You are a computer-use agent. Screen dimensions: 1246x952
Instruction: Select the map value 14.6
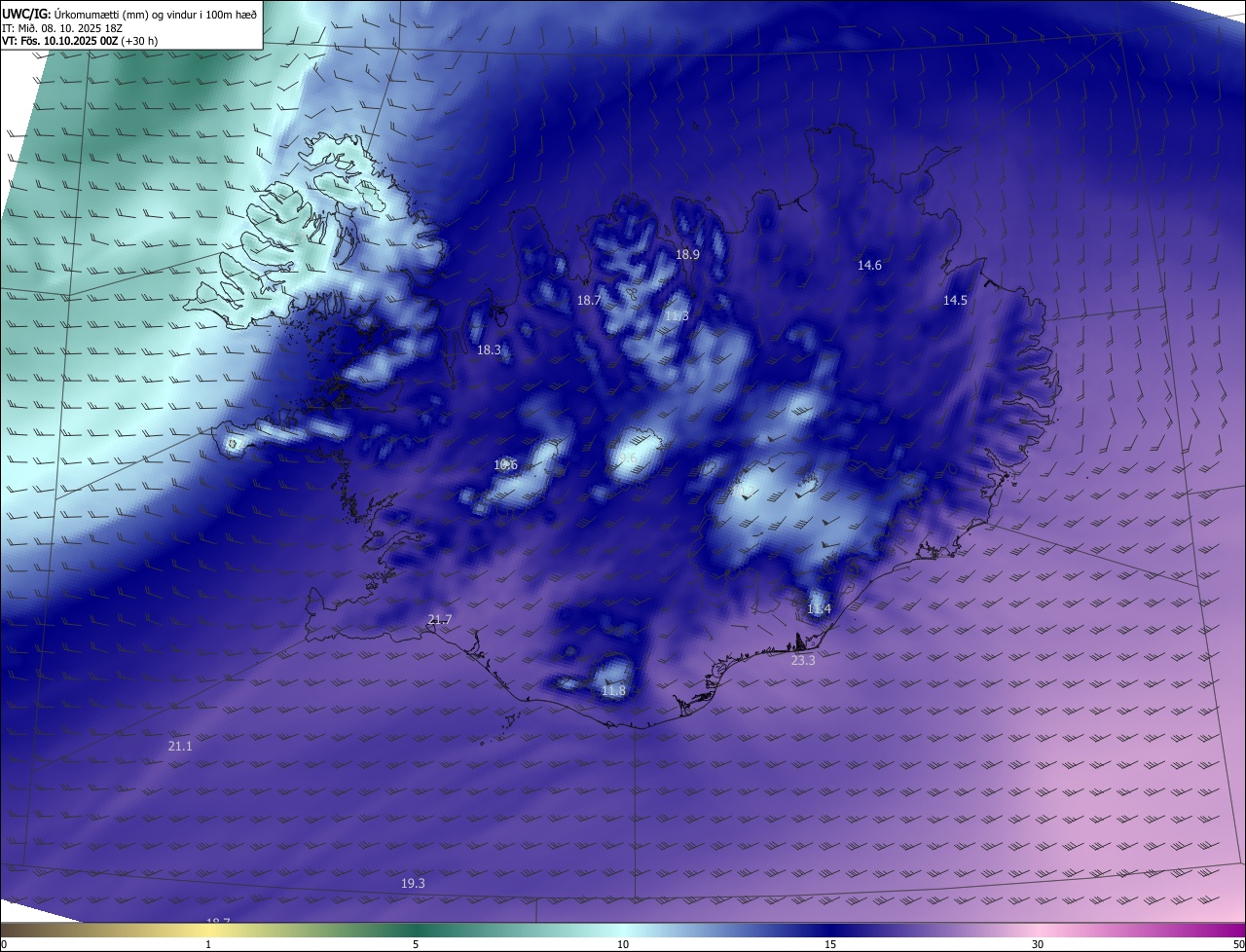[869, 265]
